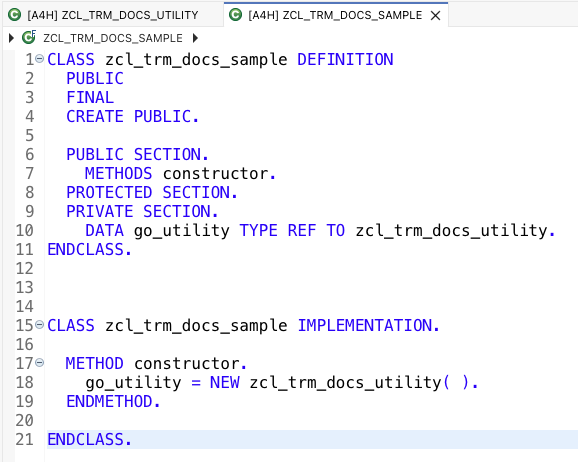The image size is (578, 462).
Task: Close the ZCL_TRM_DOCS_SAMPLE tab
Action: tap(436, 15)
